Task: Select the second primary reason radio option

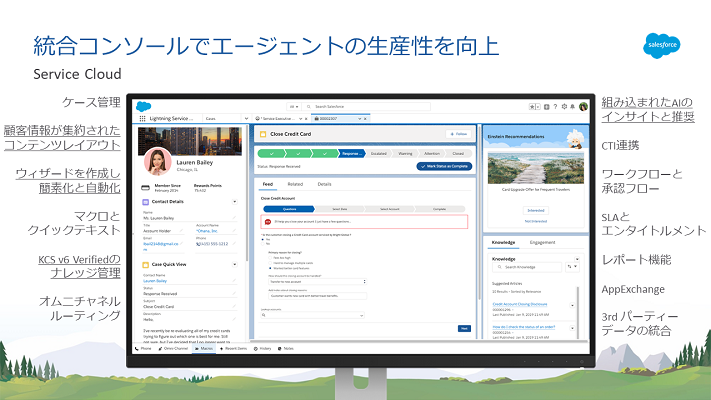Action: (270, 263)
